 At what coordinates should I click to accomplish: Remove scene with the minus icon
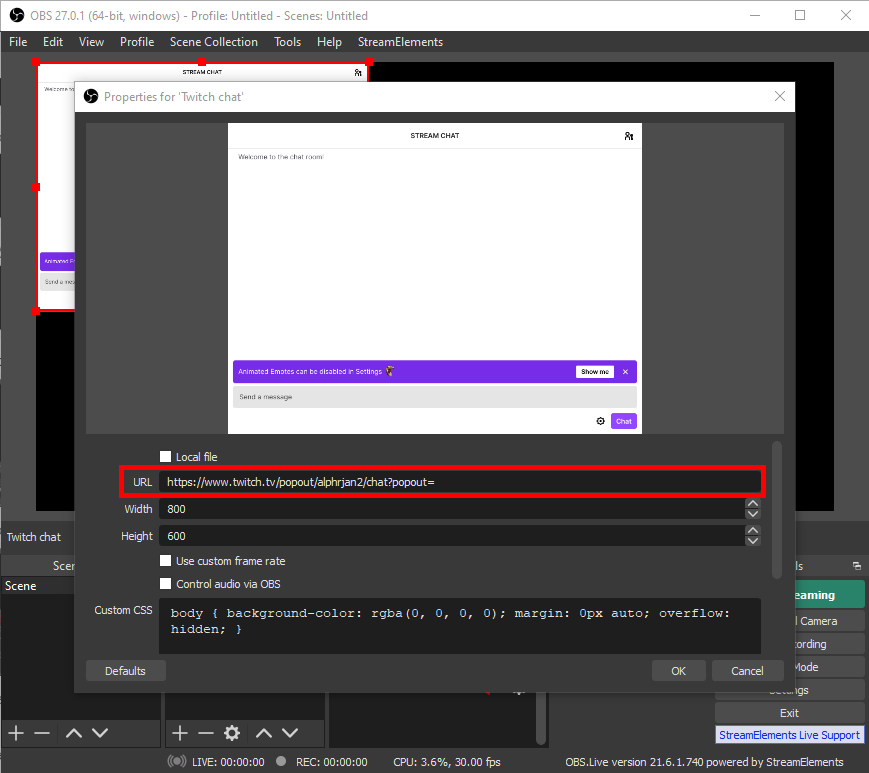(42, 733)
